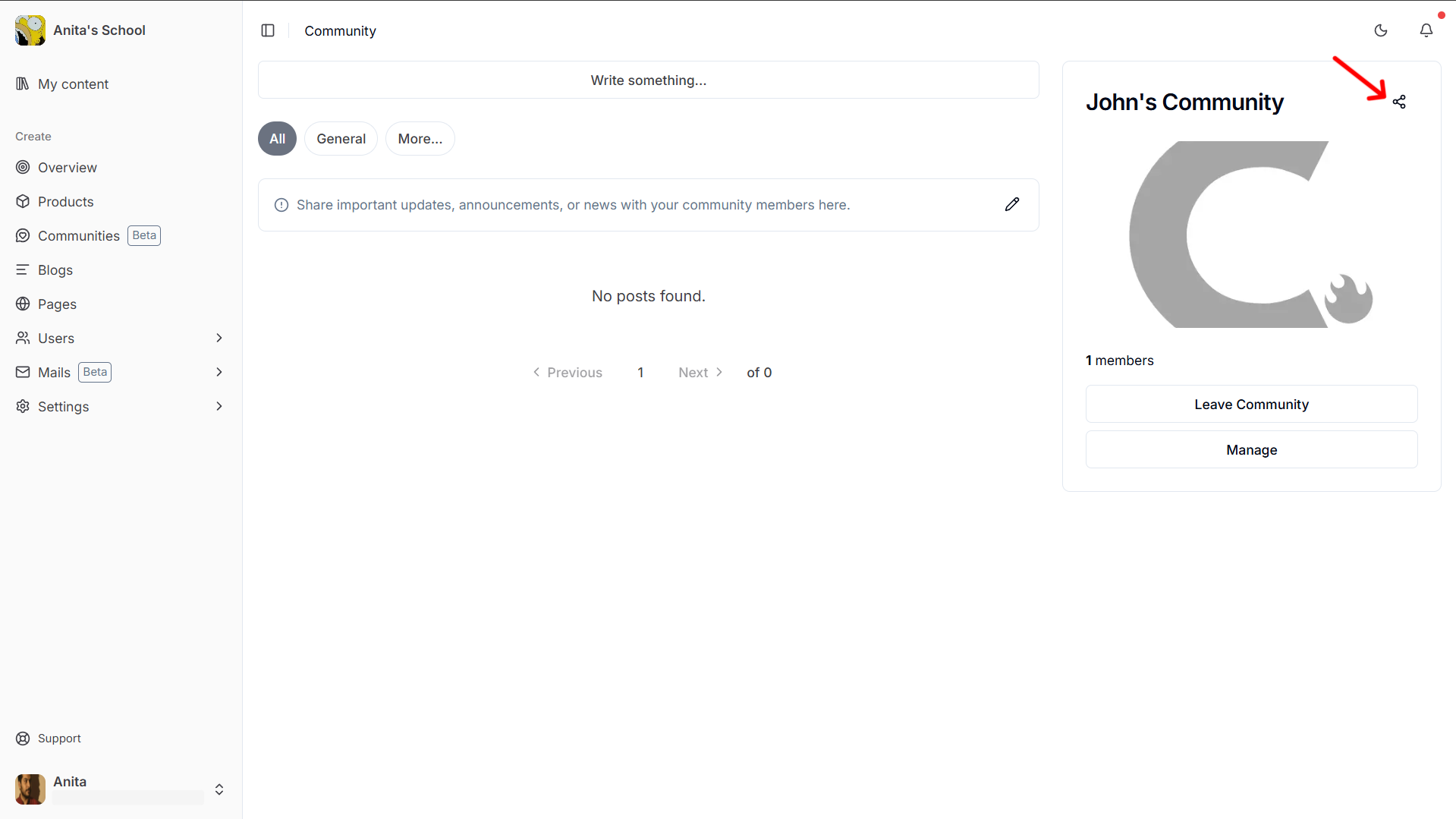Image resolution: width=1456 pixels, height=819 pixels.
Task: Open Communities Beta from the sidebar
Action: point(79,235)
